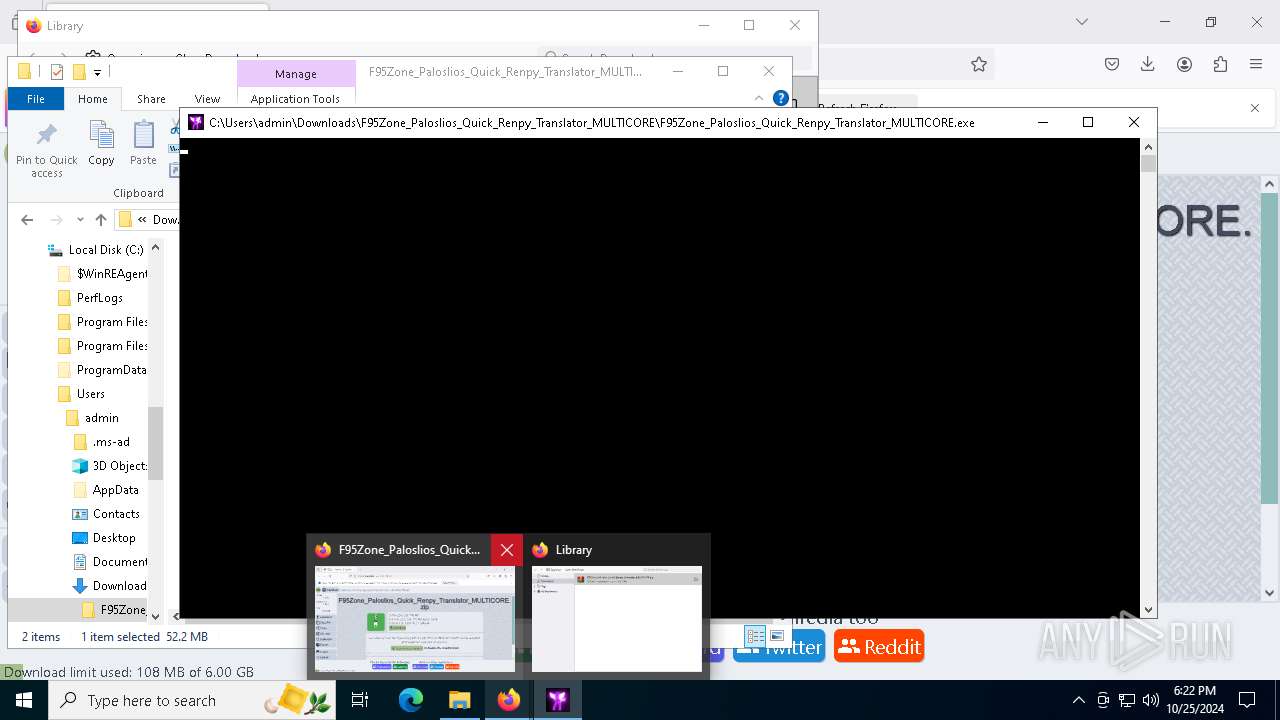1280x720 pixels.
Task: Switch to the Home ribbon tab
Action: [93, 99]
